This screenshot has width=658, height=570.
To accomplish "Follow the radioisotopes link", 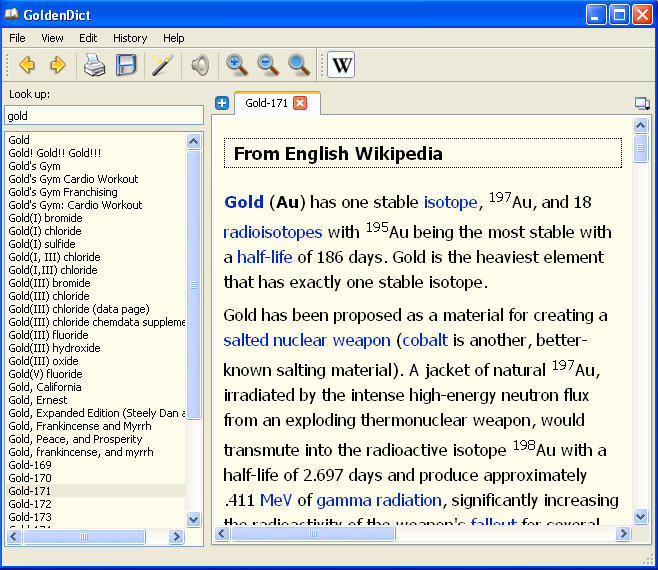I will (x=273, y=232).
